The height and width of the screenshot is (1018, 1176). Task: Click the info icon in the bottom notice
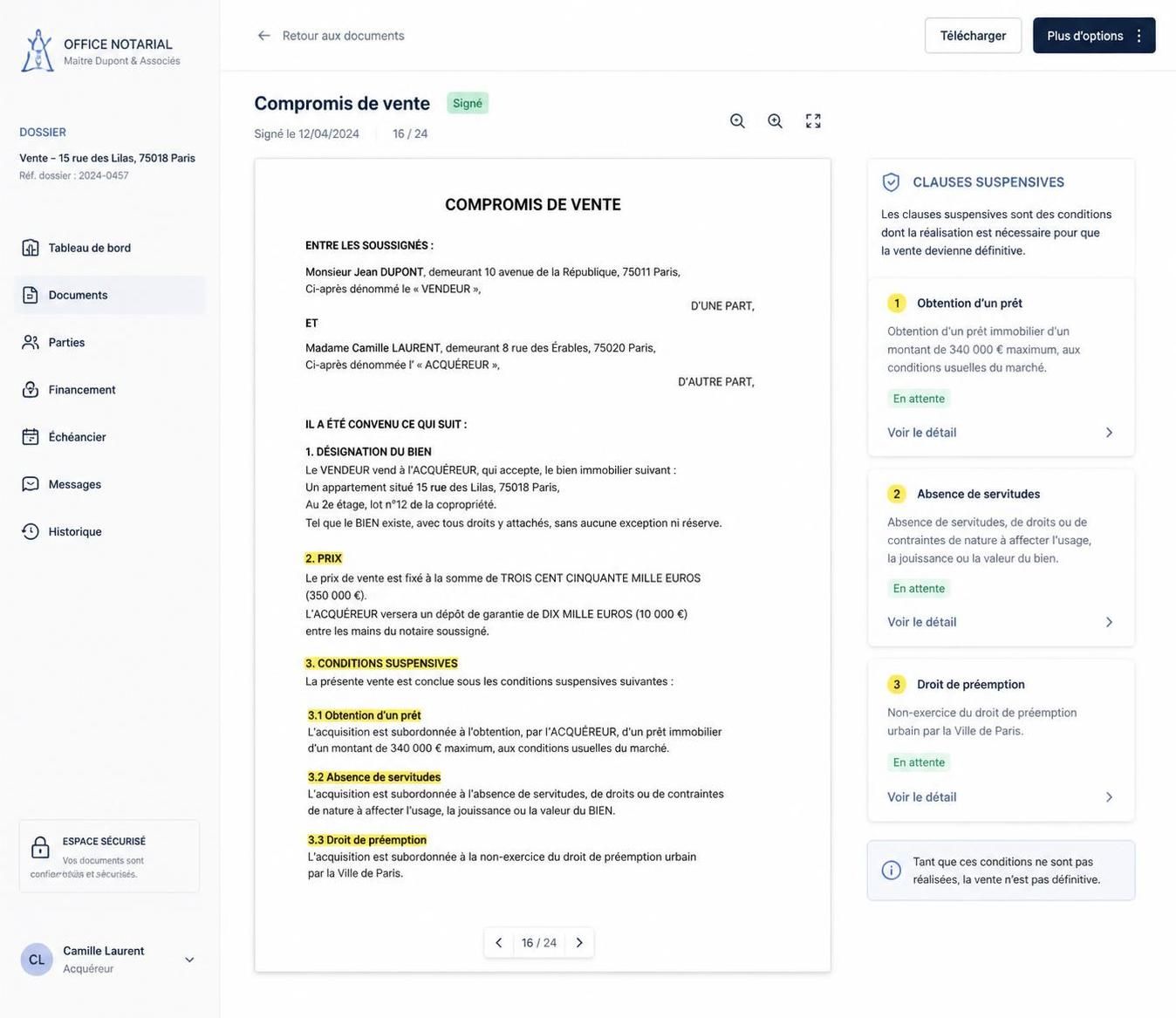point(891,871)
